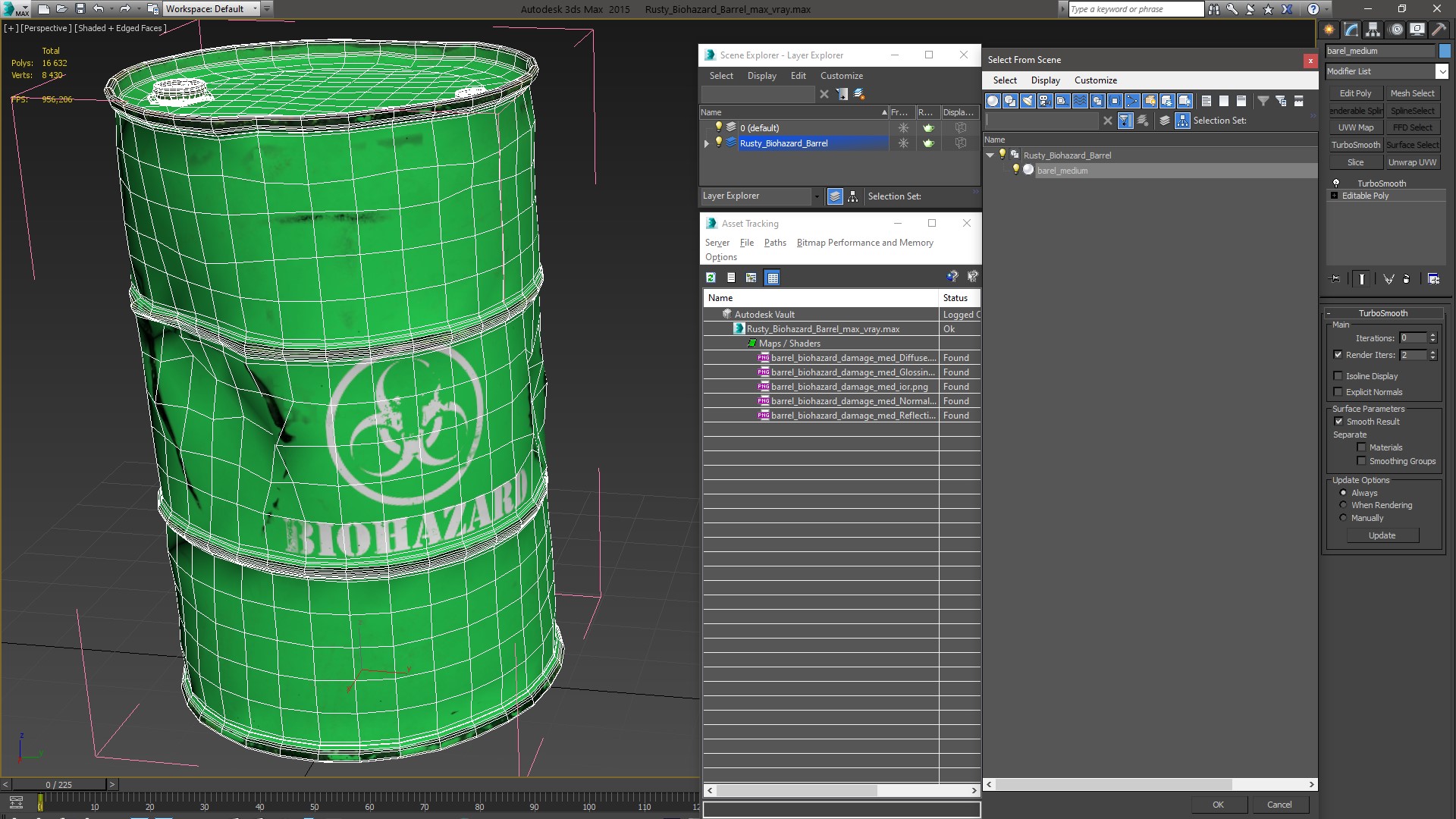This screenshot has width=1456, height=819.
Task: Click Select All icon in Select From Scene
Action: (x=1207, y=101)
